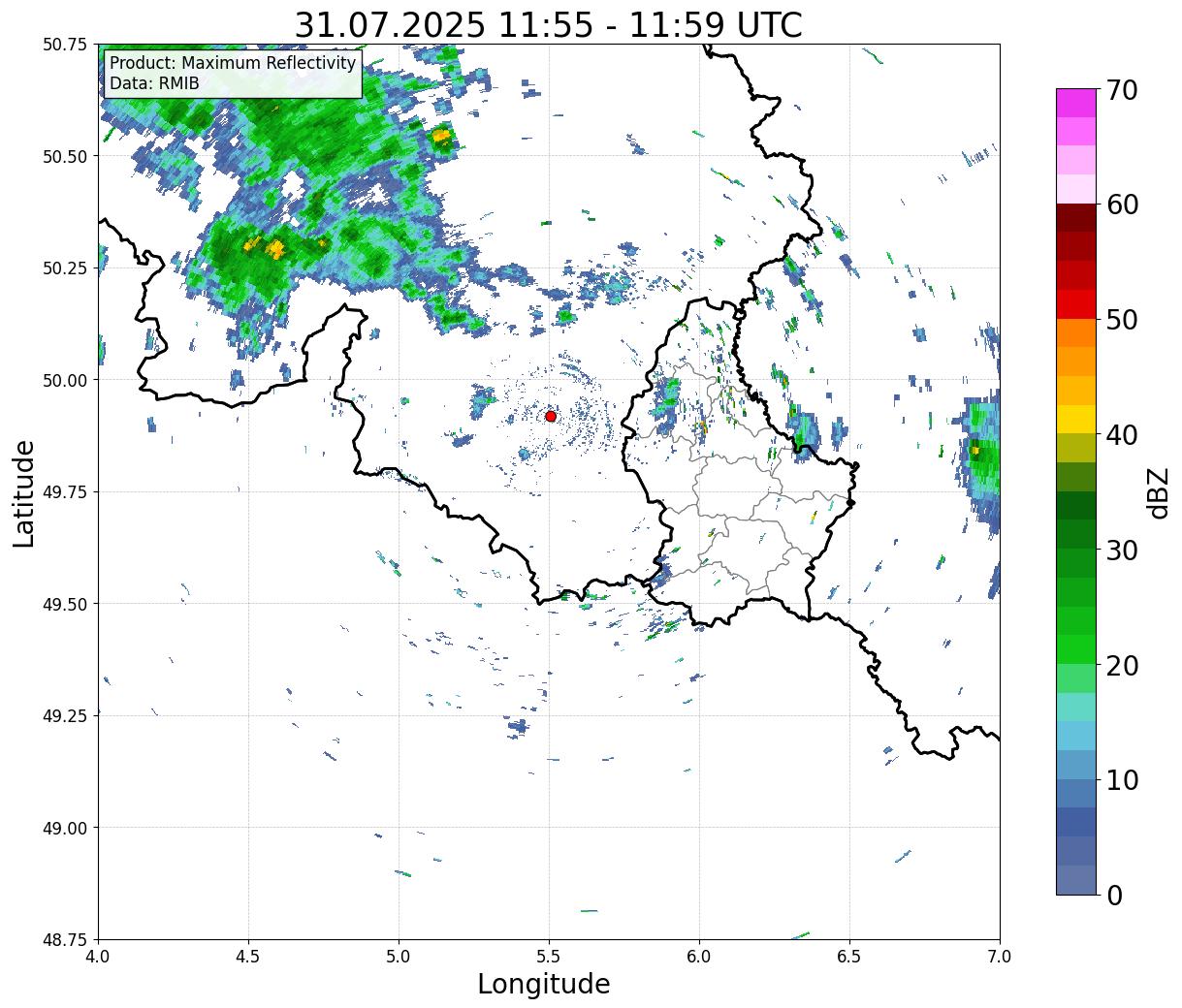
Task: Click the colorbar tick label 70
Action: 1121,89
